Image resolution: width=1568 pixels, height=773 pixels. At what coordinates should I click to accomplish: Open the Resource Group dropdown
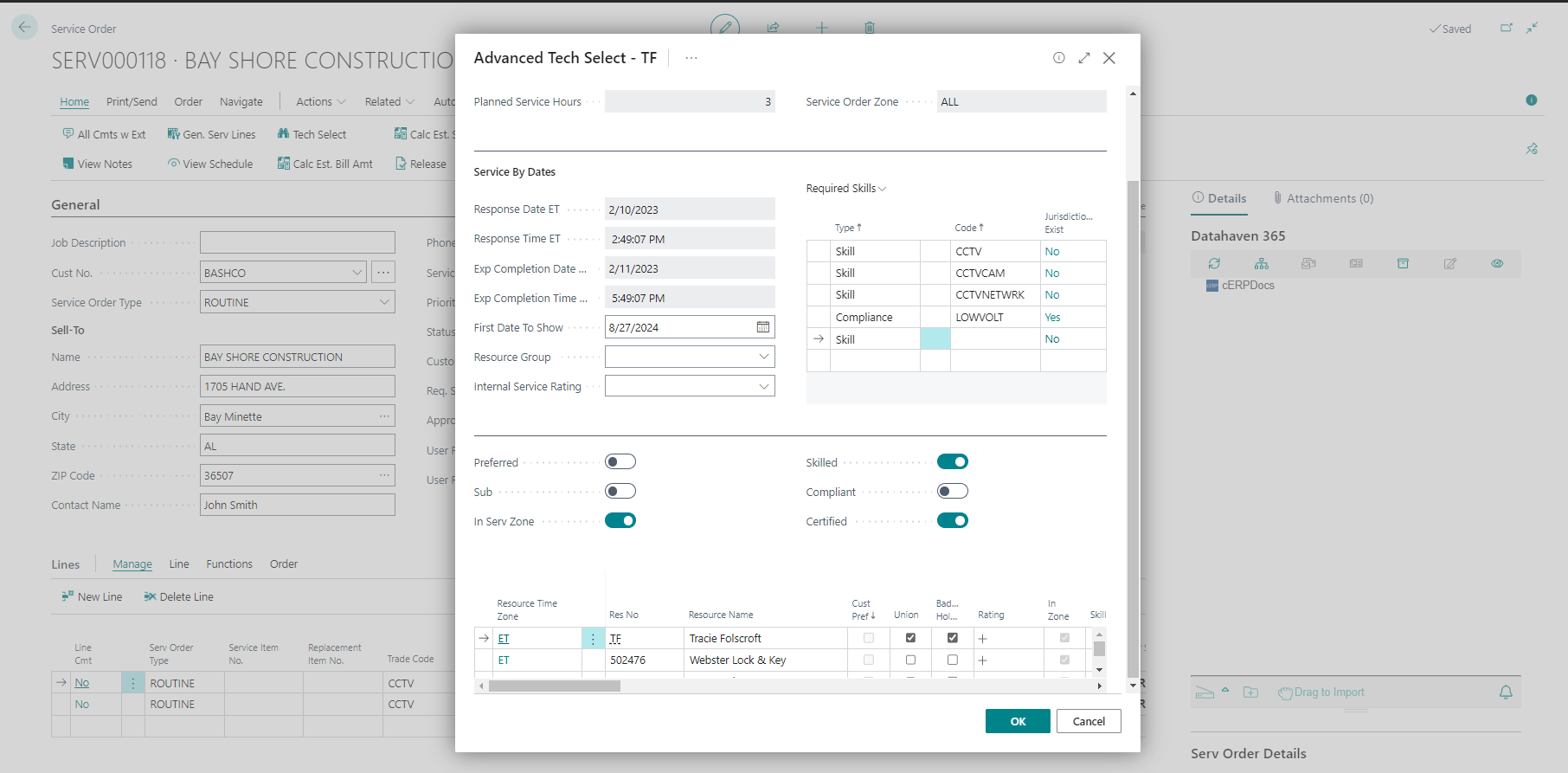[764, 357]
